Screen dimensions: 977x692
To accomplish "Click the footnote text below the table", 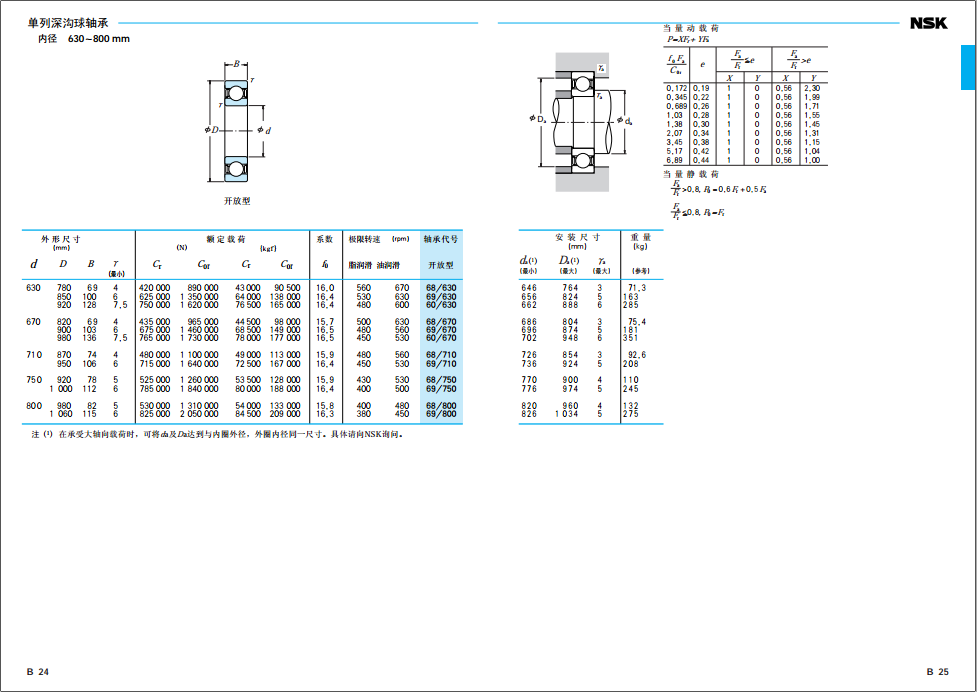I will click(x=220, y=435).
